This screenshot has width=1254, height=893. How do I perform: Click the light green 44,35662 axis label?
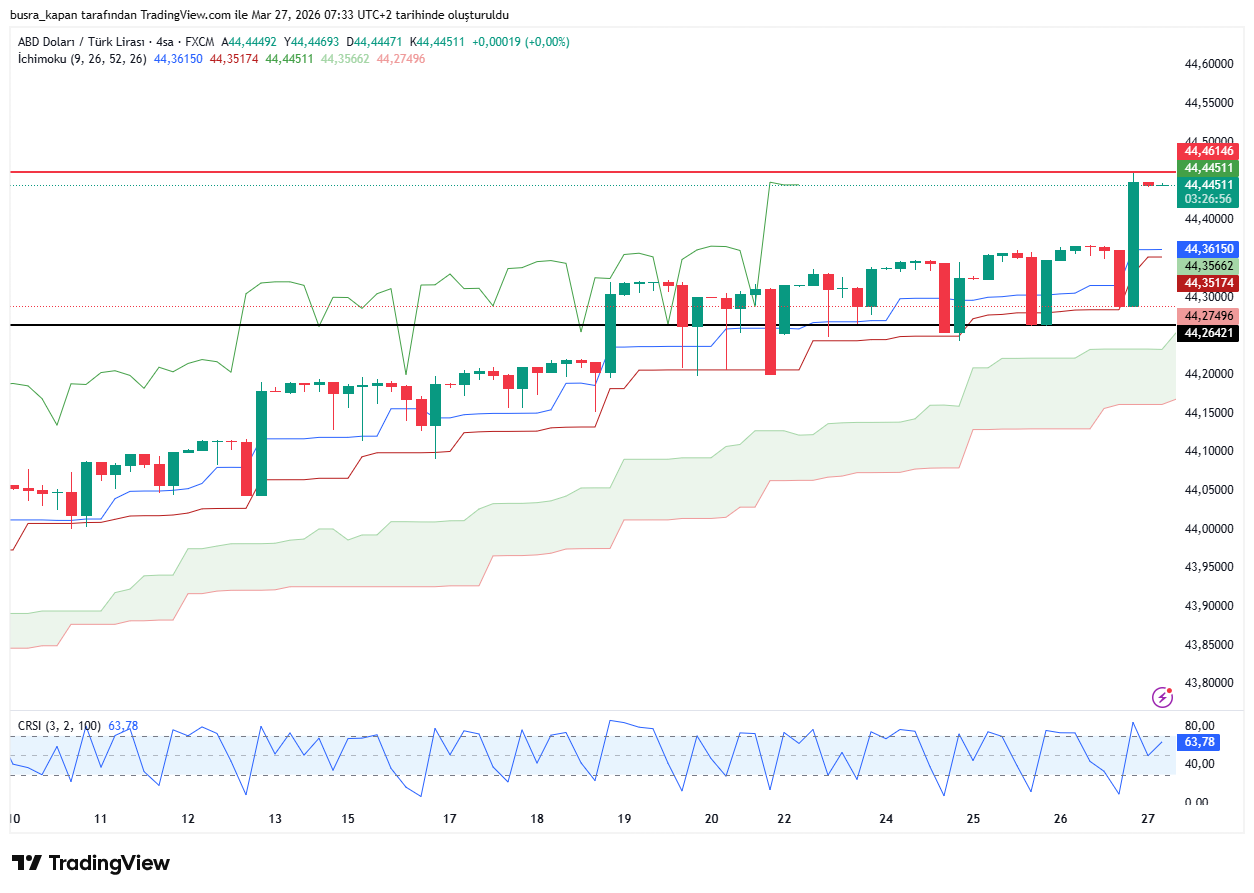1209,266
